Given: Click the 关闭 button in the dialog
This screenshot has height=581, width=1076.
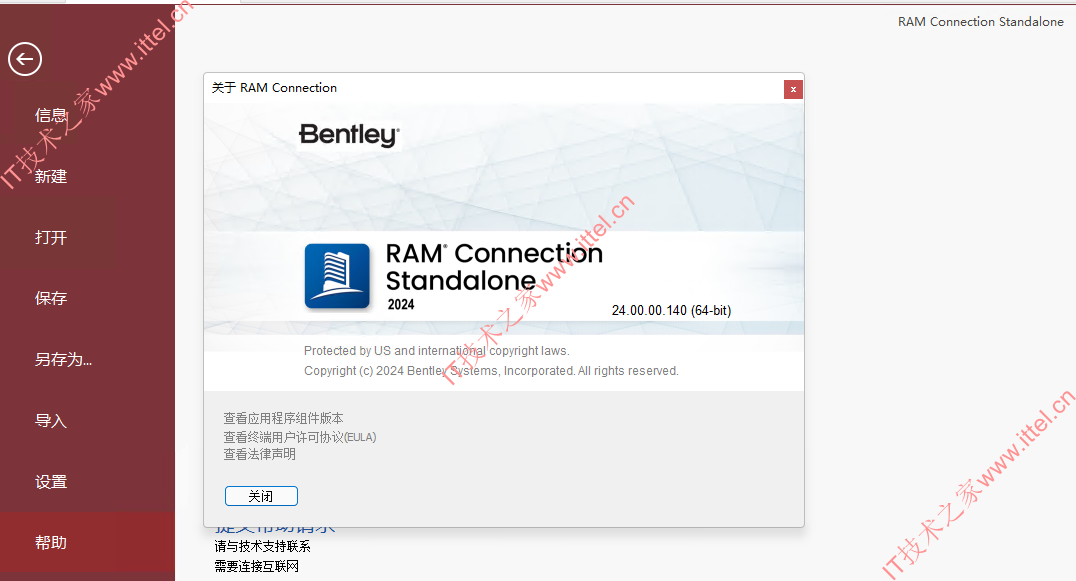Looking at the screenshot, I should click(x=261, y=496).
